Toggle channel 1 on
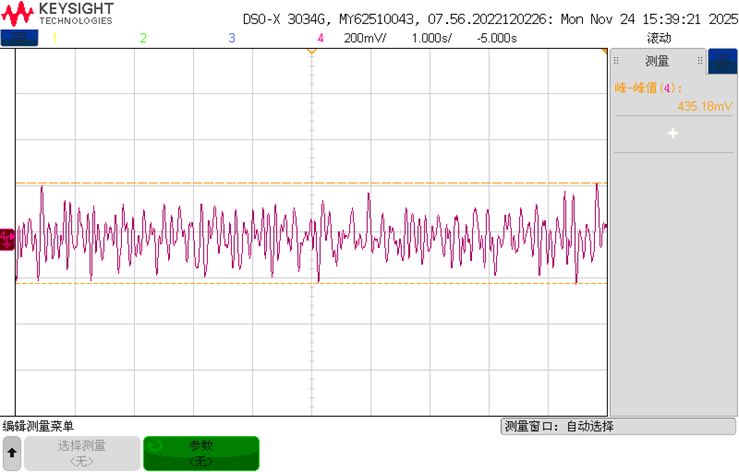This screenshot has height=472, width=739. coord(54,38)
